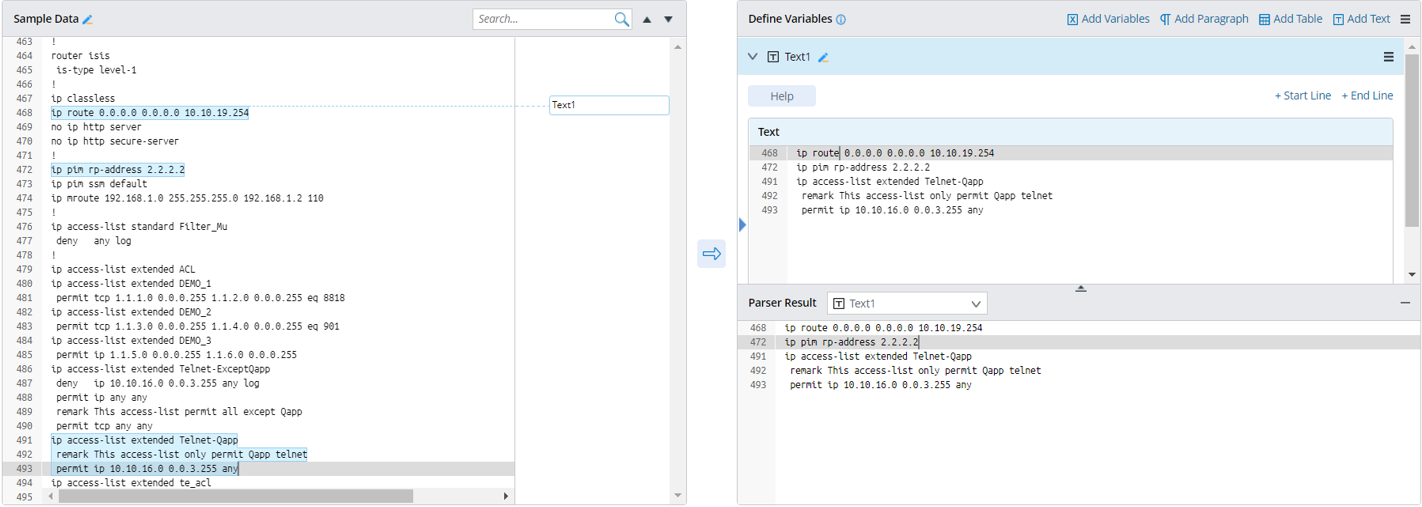Click line 493 in the Text editor box

[893, 210]
